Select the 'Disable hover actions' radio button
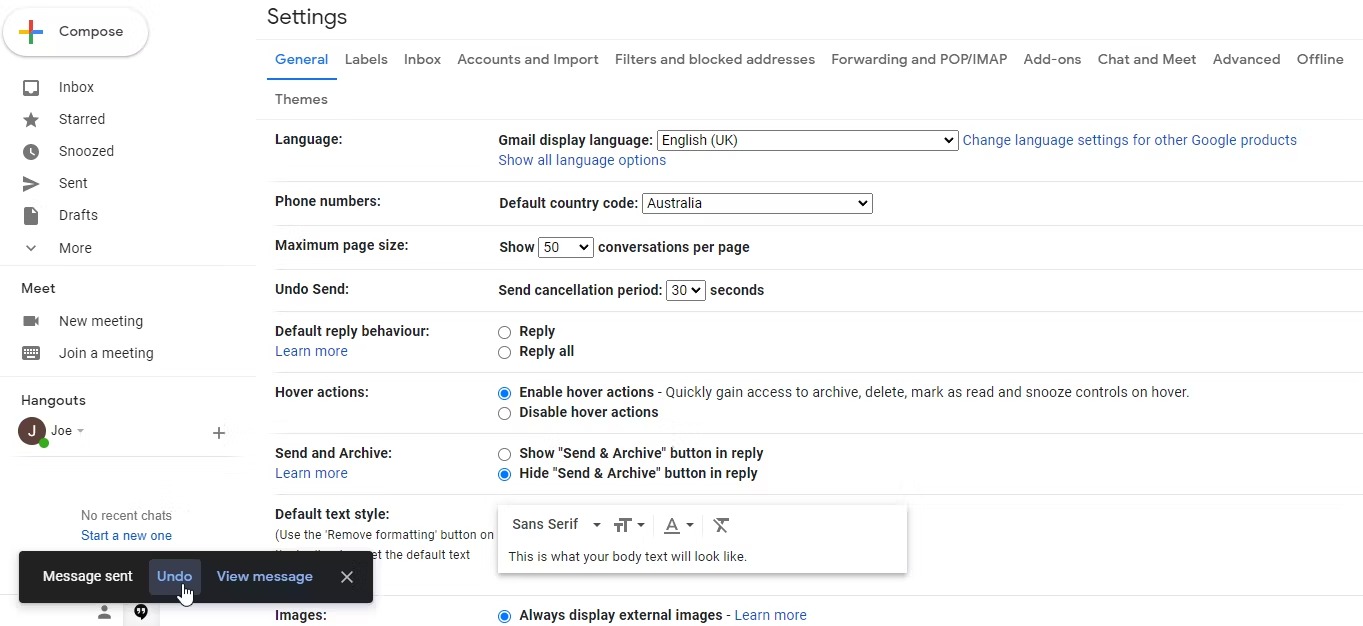Image resolution: width=1363 pixels, height=626 pixels. pos(505,413)
